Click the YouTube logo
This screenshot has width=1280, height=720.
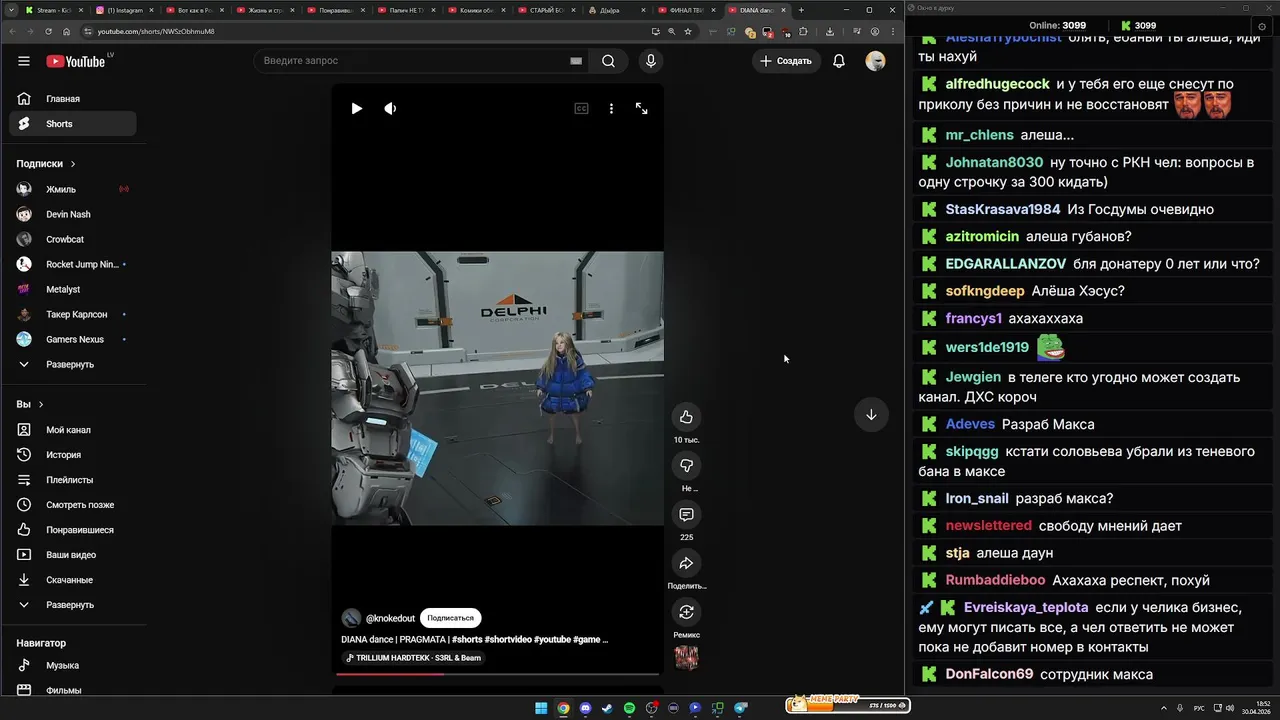[76, 61]
